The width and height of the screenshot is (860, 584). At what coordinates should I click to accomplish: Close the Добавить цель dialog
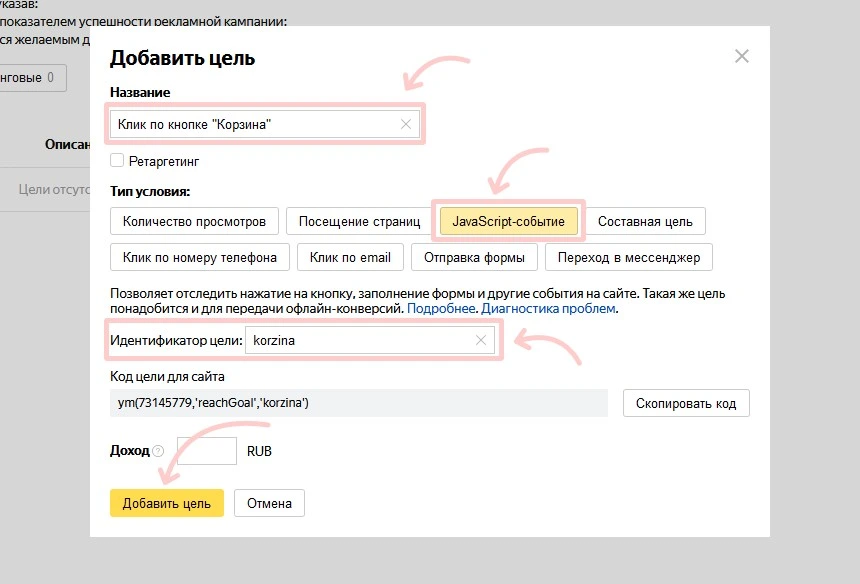pos(741,56)
